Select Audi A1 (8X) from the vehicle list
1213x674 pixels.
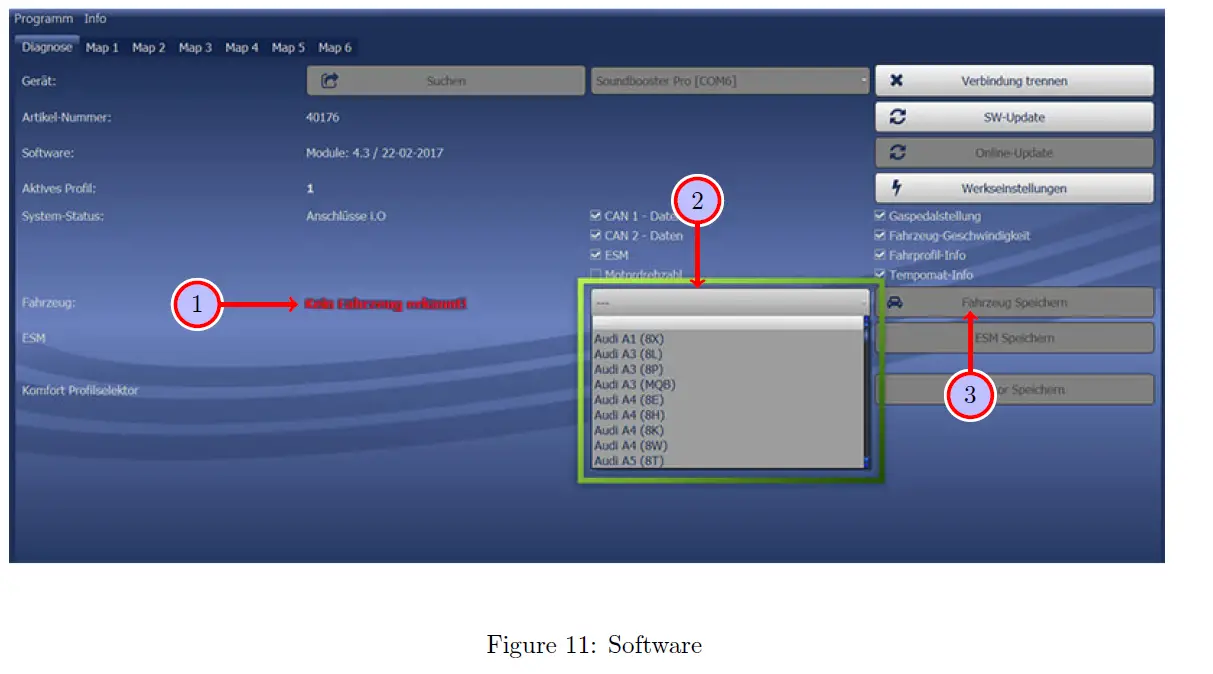click(x=728, y=339)
